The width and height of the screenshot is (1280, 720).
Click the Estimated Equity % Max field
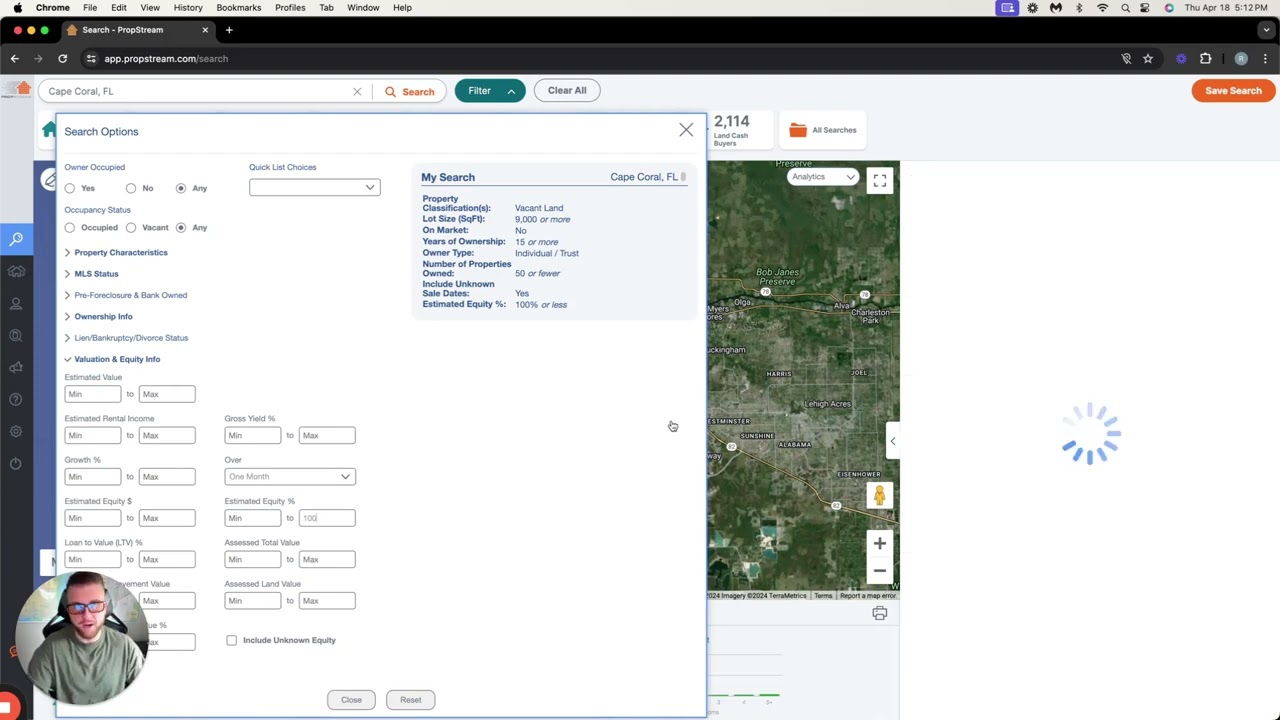point(327,518)
